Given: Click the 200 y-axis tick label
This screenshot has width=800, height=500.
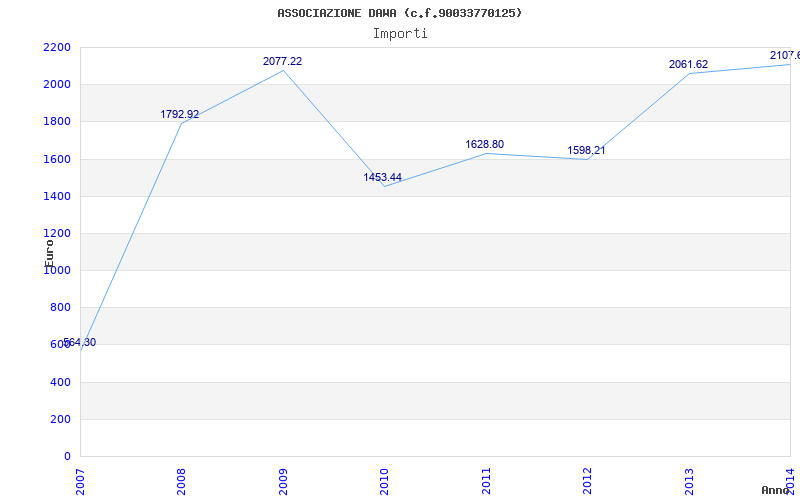Looking at the screenshot, I should (x=60, y=419).
